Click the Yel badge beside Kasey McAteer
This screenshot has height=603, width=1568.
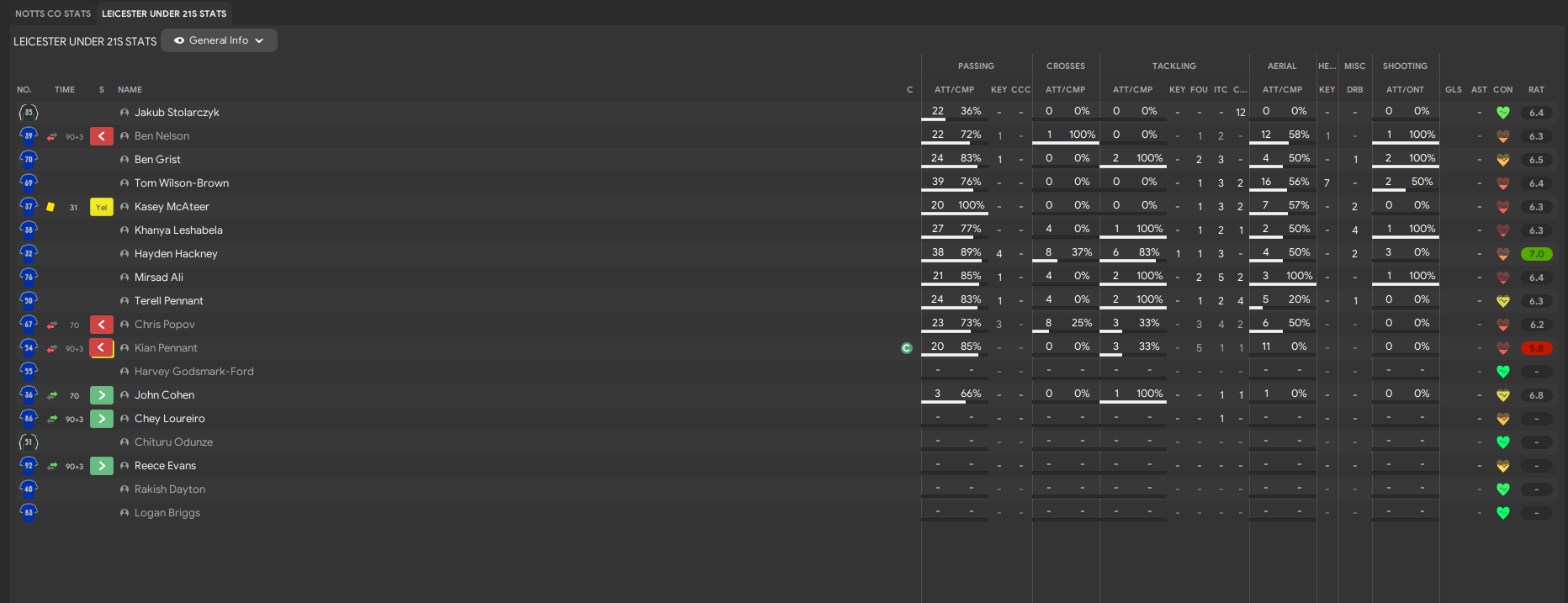click(102, 207)
